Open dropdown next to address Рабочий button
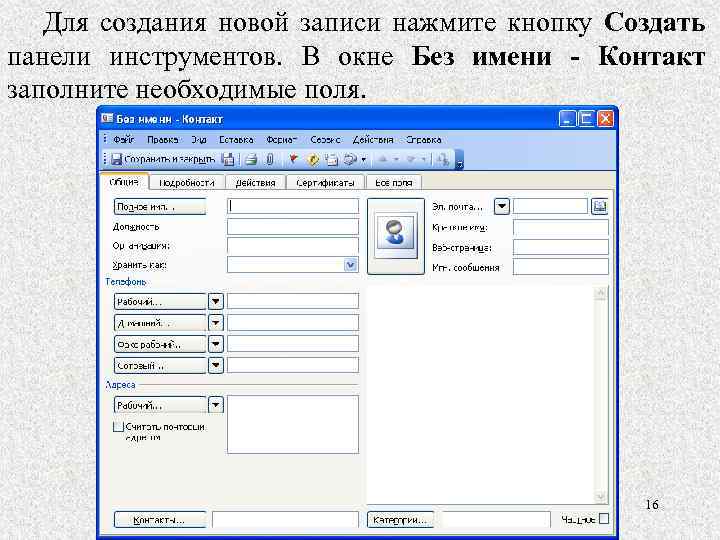This screenshot has height=540, width=720. pos(215,405)
